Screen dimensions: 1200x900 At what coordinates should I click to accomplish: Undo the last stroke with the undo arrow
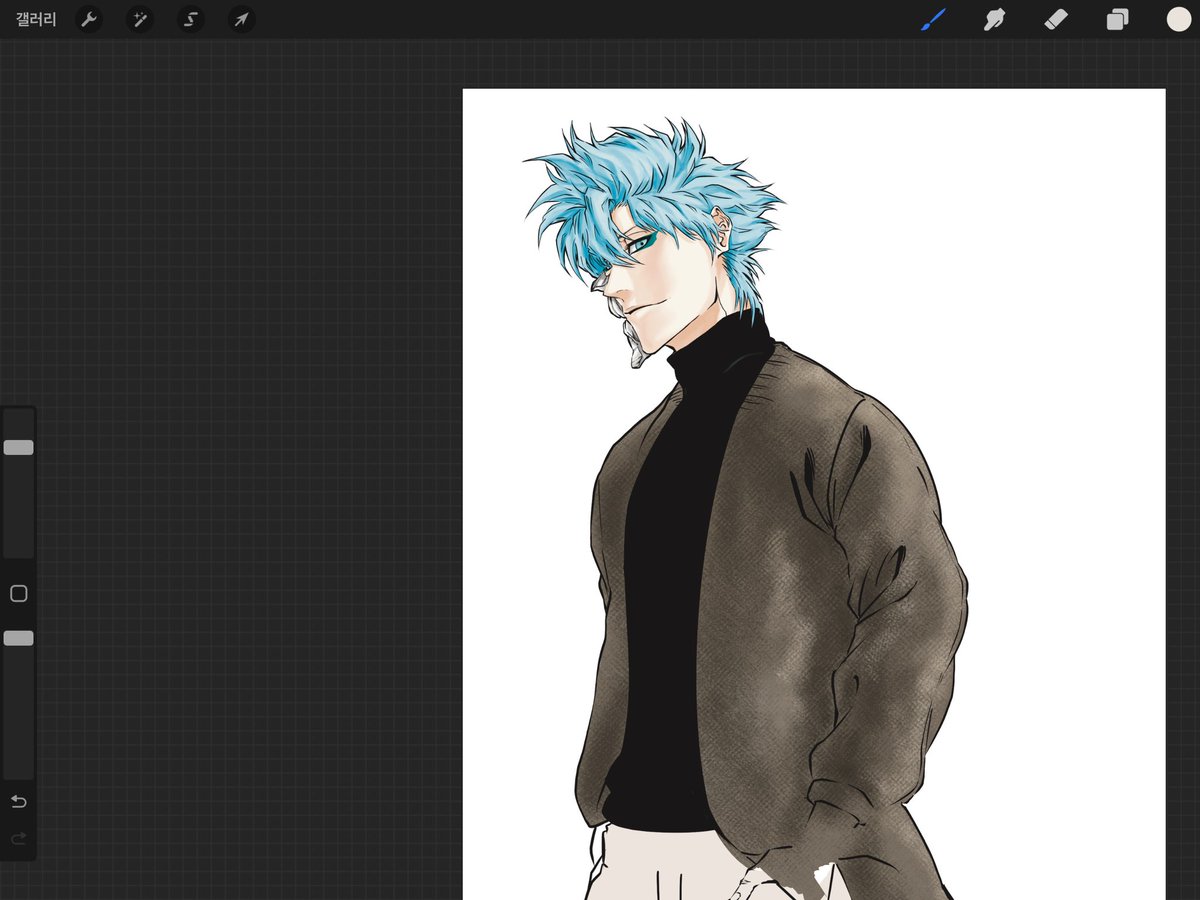coord(18,802)
